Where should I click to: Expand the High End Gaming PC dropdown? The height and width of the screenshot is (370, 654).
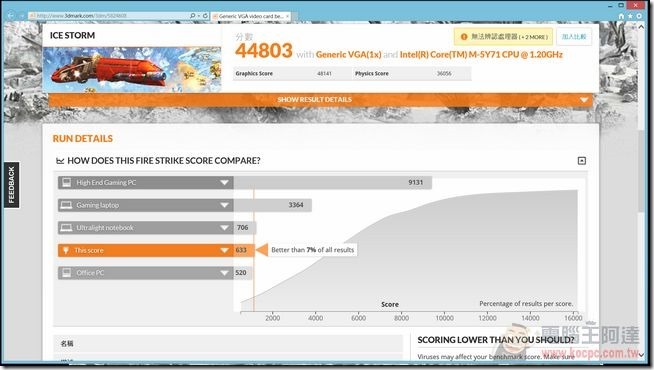click(224, 183)
